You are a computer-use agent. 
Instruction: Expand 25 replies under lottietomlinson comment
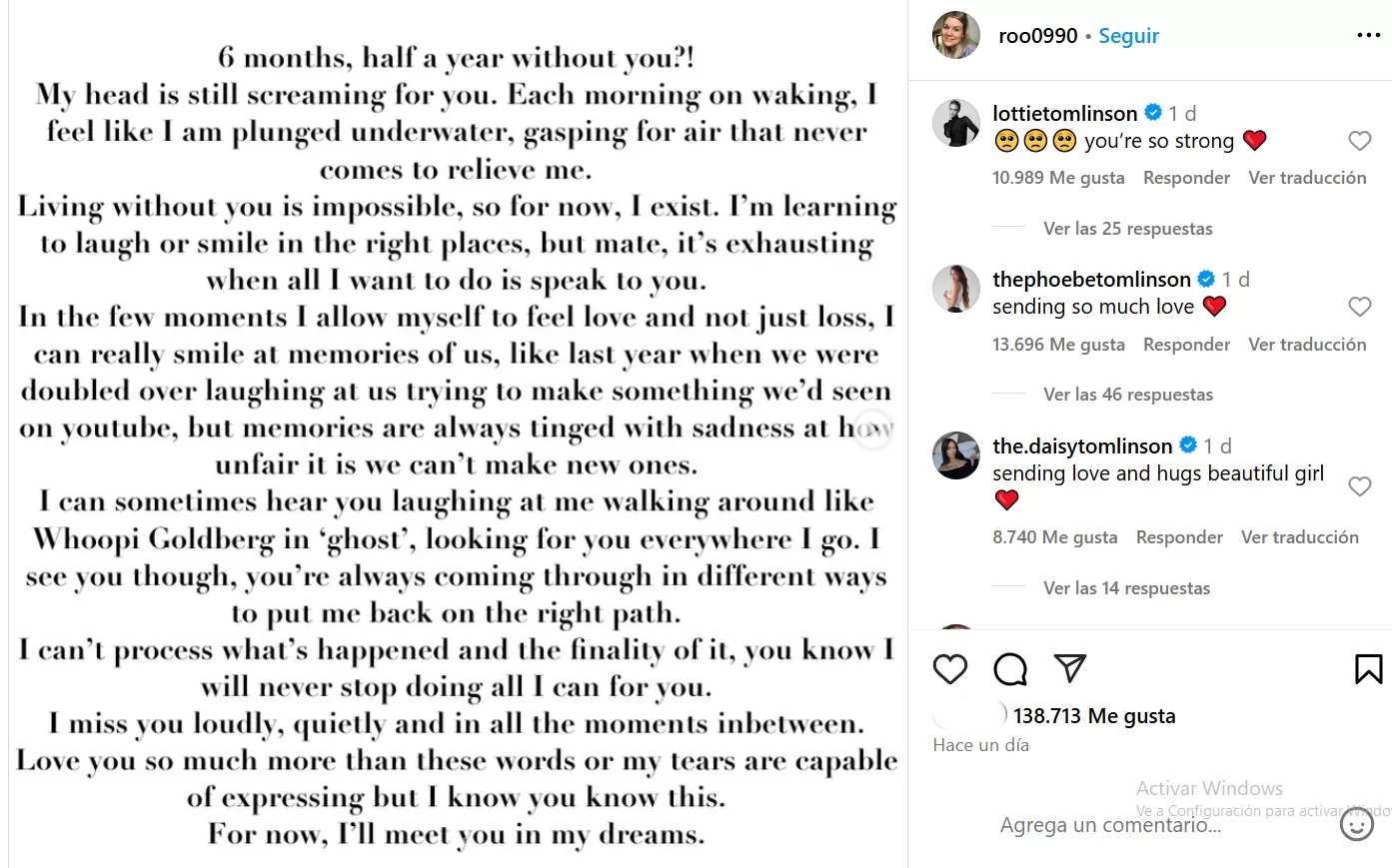point(1127,229)
